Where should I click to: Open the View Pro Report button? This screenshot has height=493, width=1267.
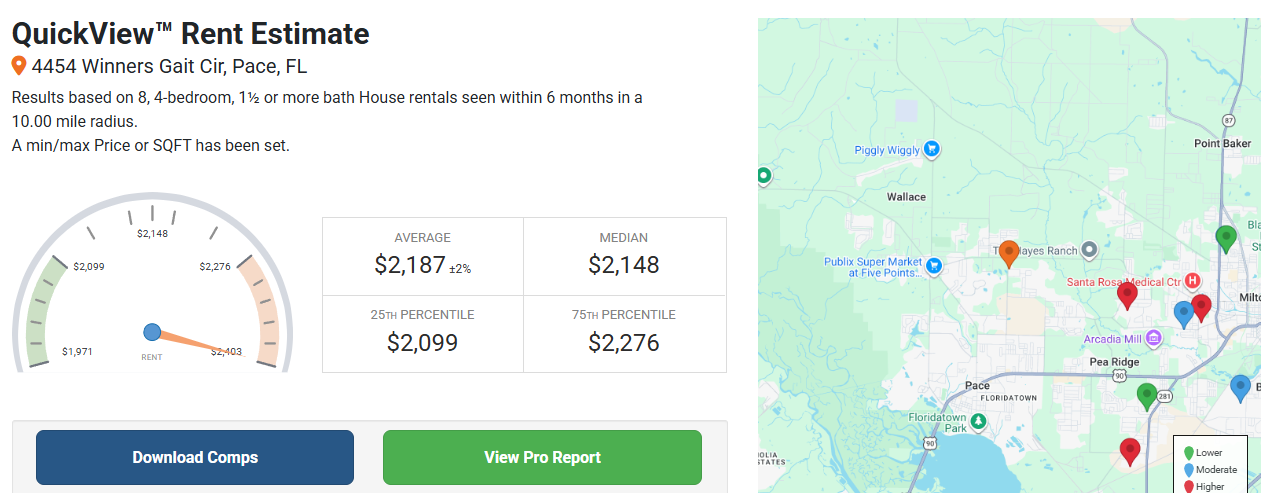point(542,457)
